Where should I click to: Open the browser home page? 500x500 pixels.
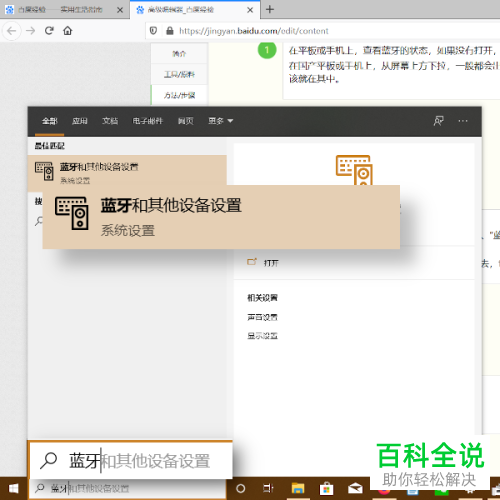pyautogui.click(x=68, y=31)
